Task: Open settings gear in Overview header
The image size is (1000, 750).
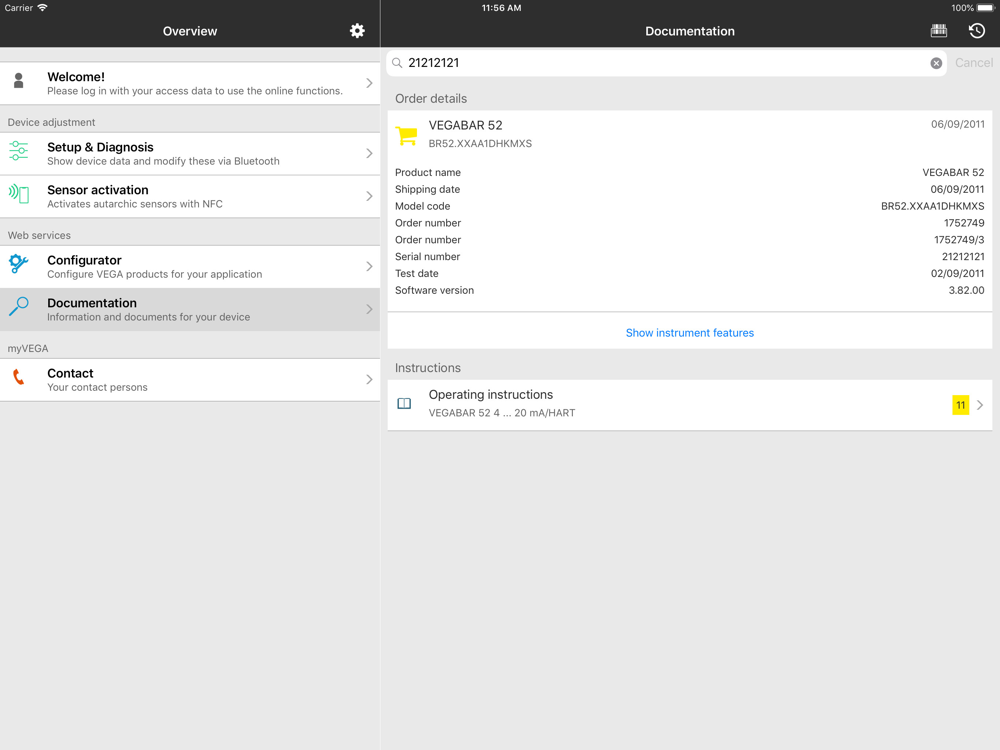Action: (x=357, y=31)
